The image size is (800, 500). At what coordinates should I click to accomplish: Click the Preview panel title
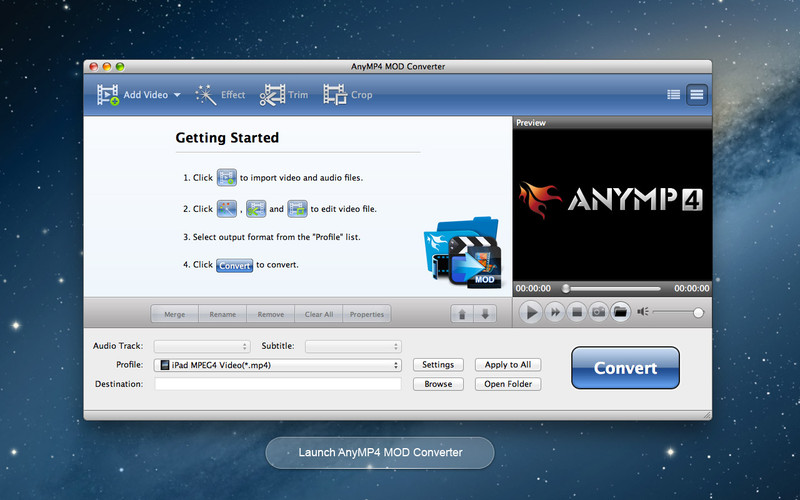[x=531, y=123]
